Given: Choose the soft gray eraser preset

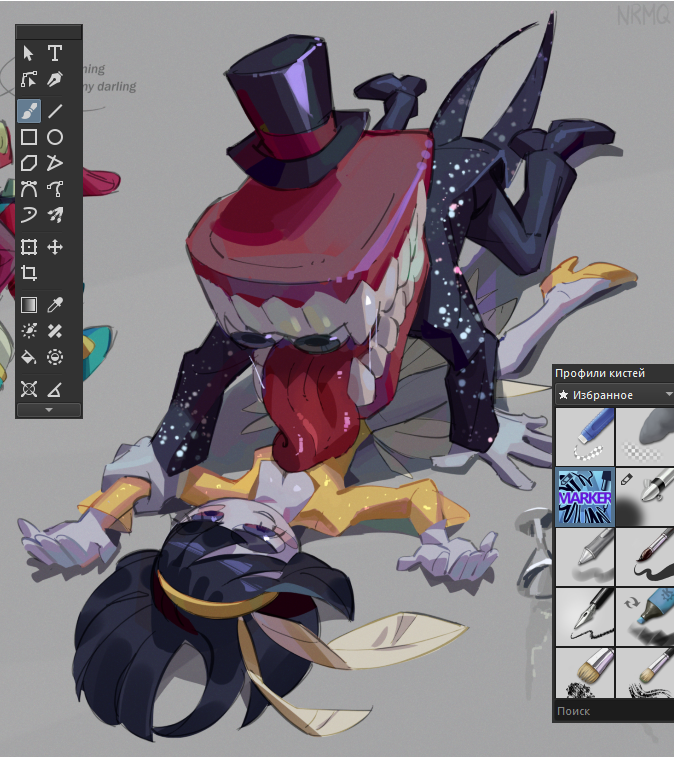Looking at the screenshot, I should 645,436.
